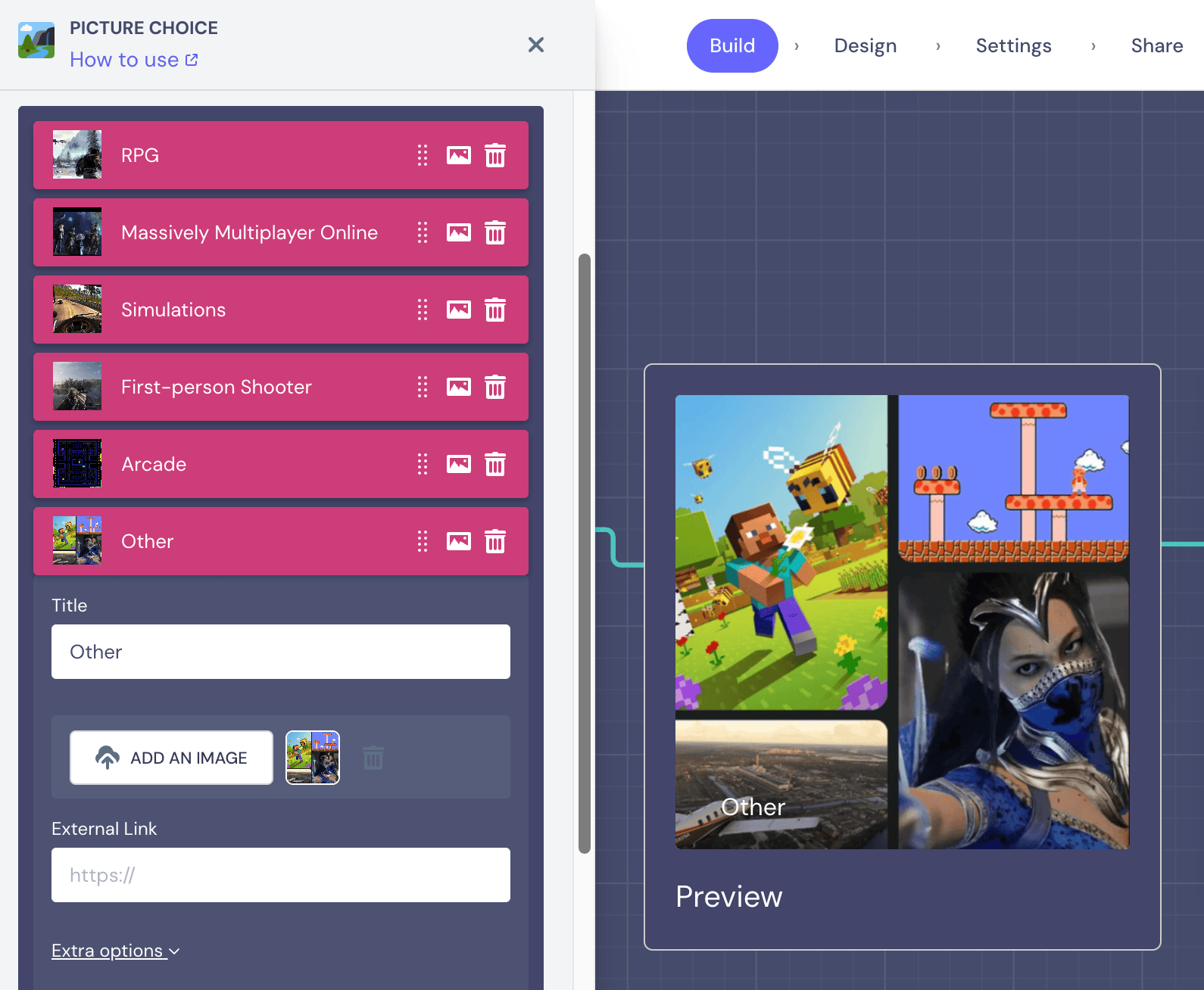The height and width of the screenshot is (990, 1204).
Task: Click the PICTURE CHOICE heading
Action: pos(144,28)
